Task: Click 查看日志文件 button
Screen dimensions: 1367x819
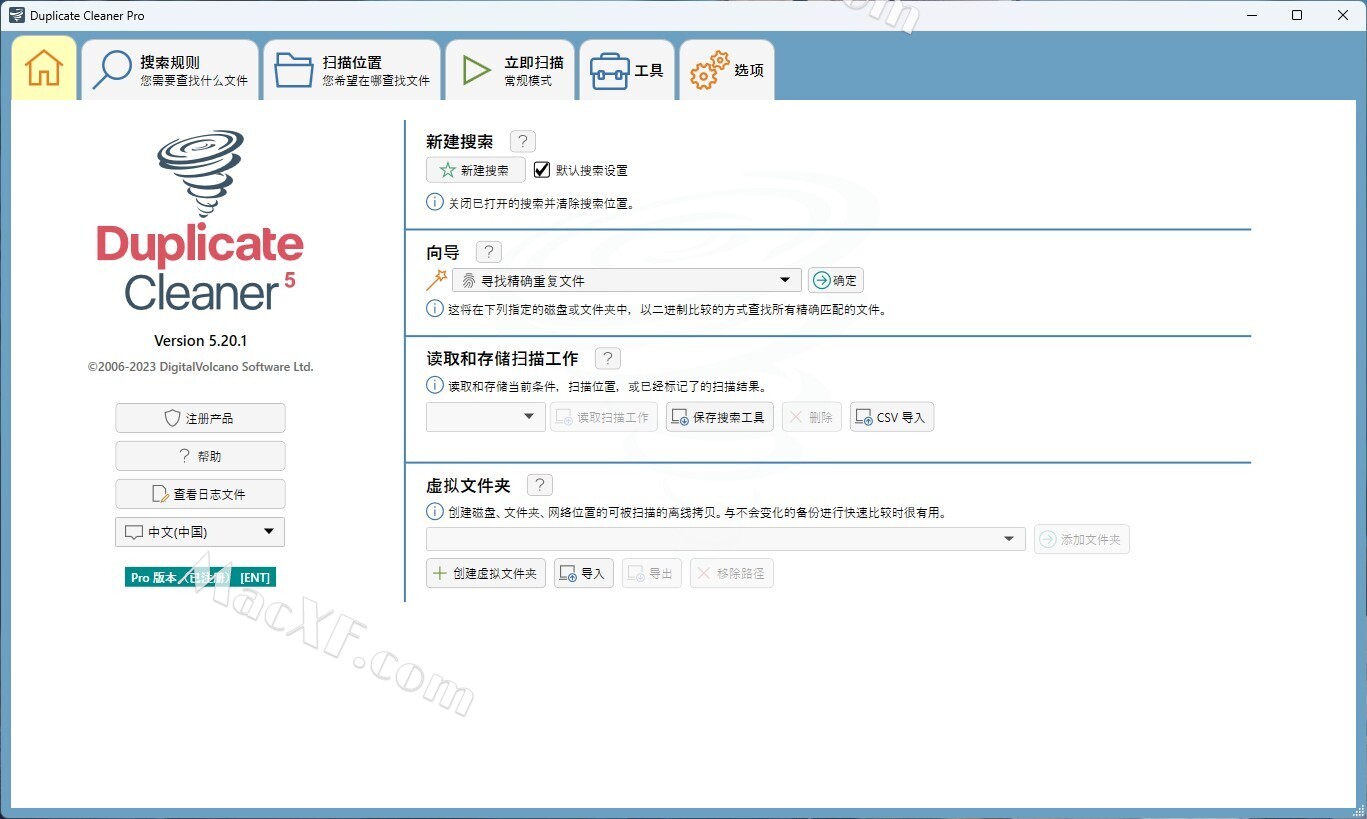Action: (200, 494)
